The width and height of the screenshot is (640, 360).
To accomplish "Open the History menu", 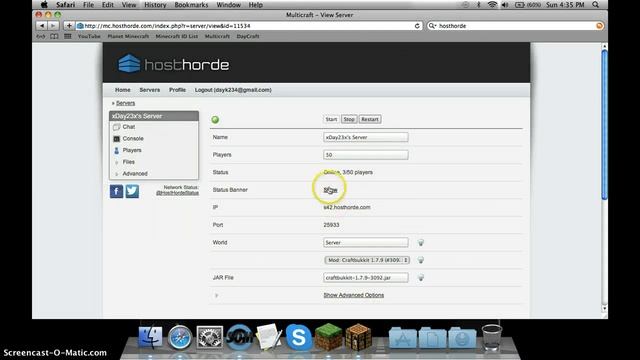I will pyautogui.click(x=155, y=5).
